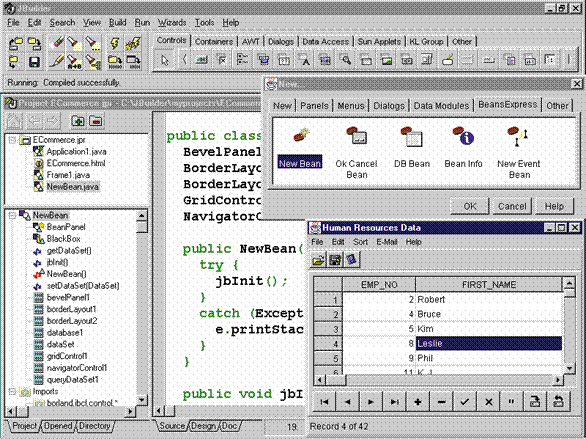
Task: Select the Robert cell in the grid
Action: (488, 300)
